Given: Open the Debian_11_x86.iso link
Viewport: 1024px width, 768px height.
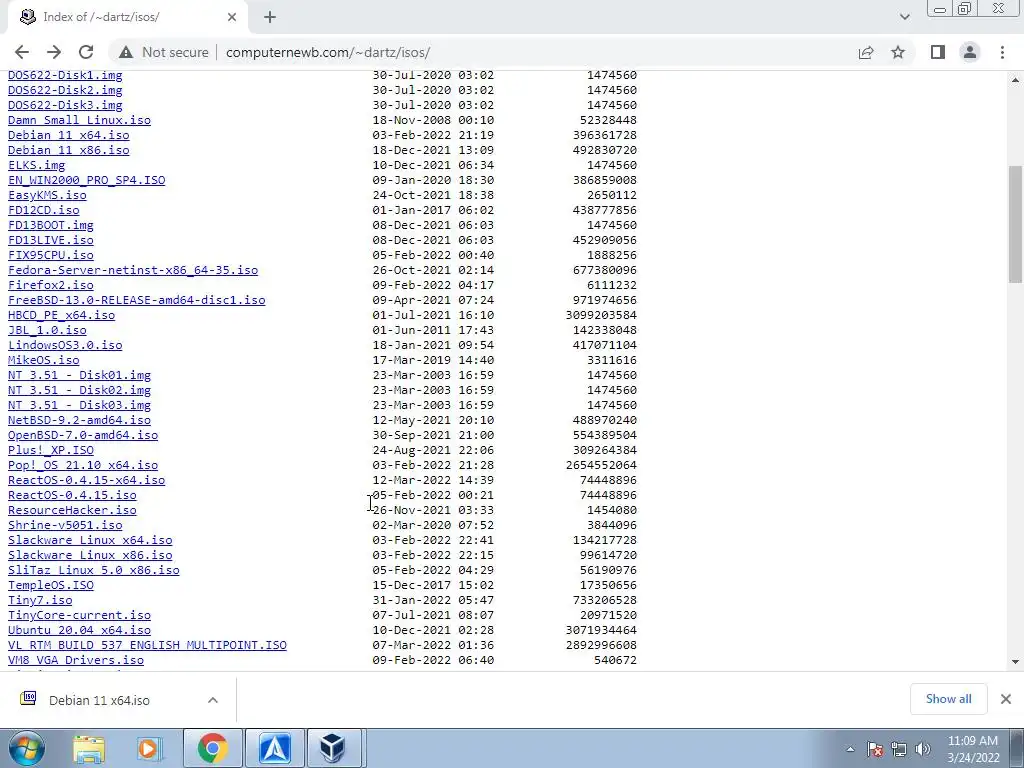Looking at the screenshot, I should [69, 150].
